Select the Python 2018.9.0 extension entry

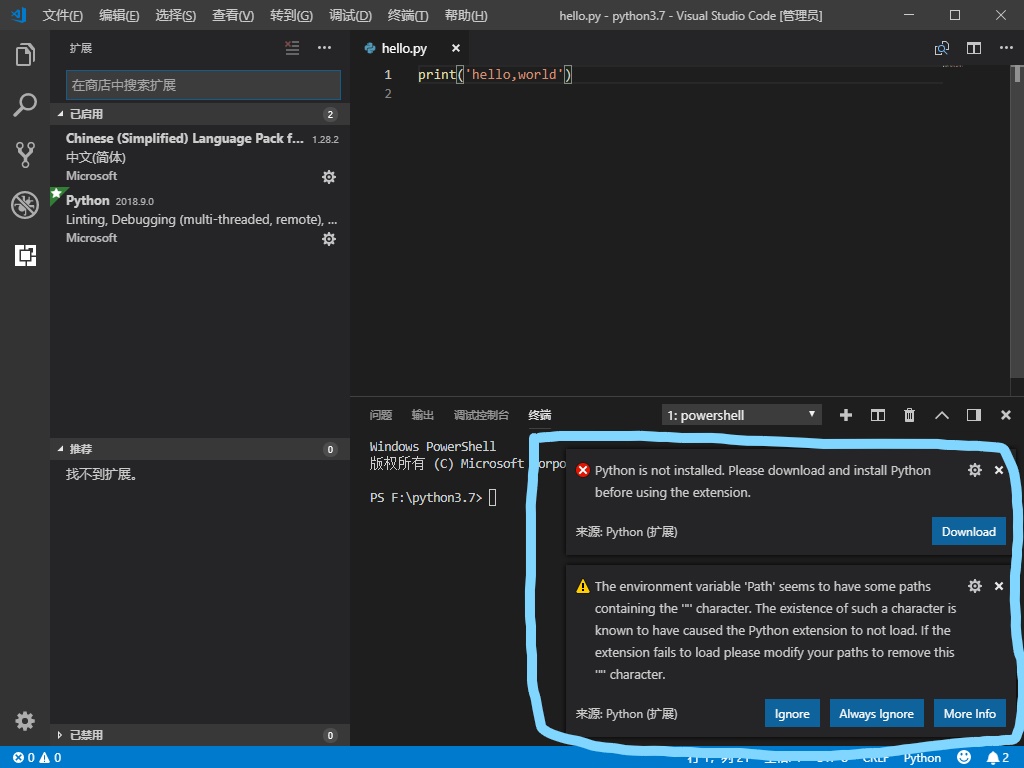[200, 219]
